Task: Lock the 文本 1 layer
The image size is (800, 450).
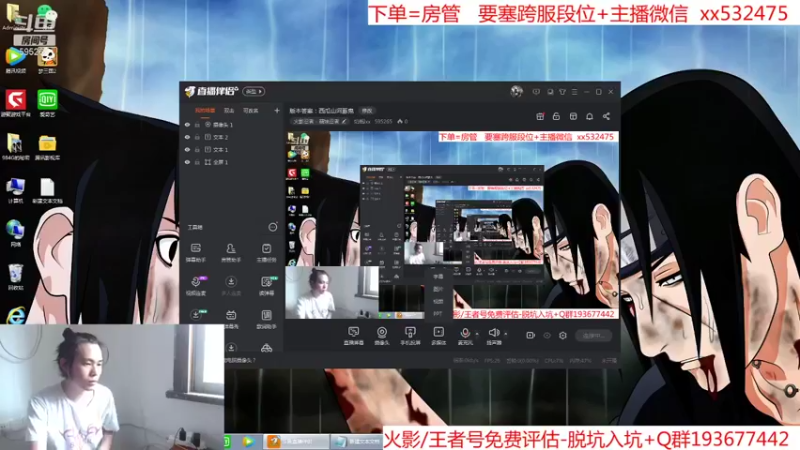Action: 197,149
